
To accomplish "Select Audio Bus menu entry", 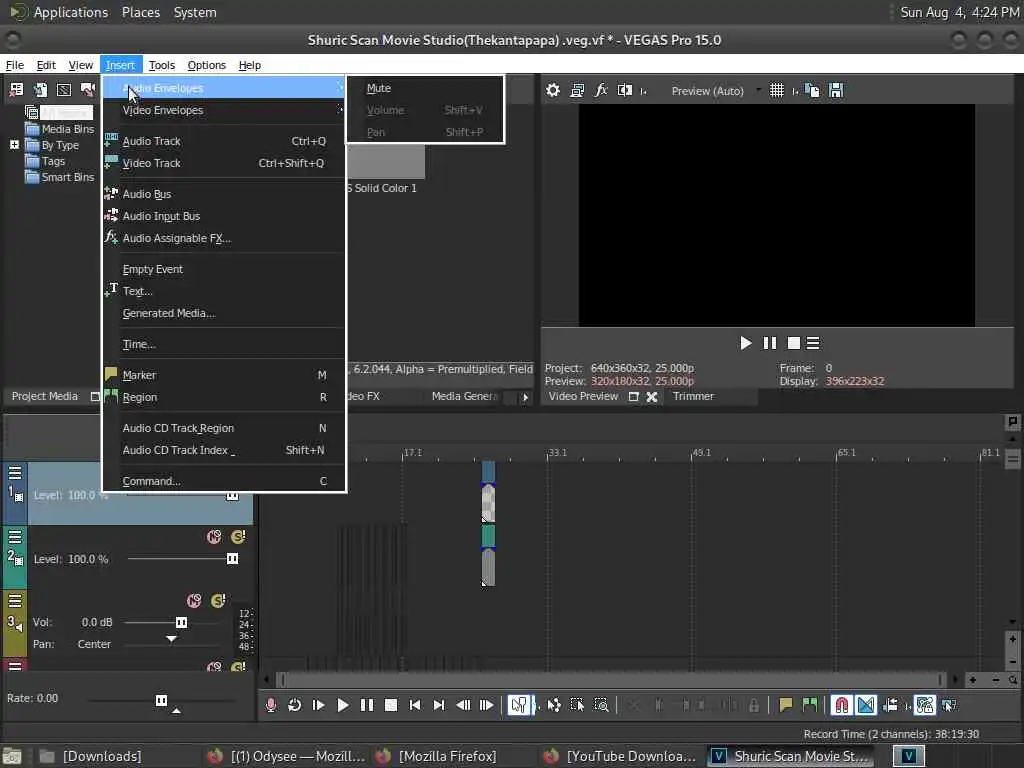I will tap(223, 194).
